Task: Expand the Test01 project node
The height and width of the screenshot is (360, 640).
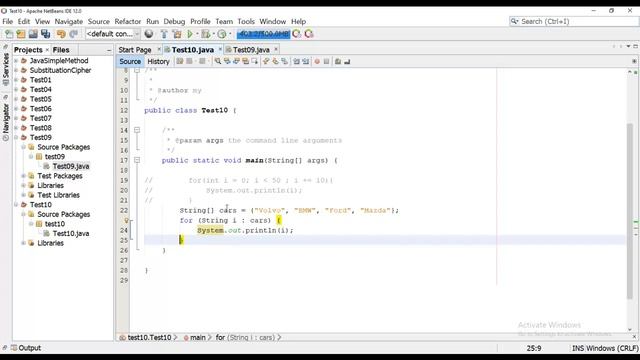Action: click(16, 80)
